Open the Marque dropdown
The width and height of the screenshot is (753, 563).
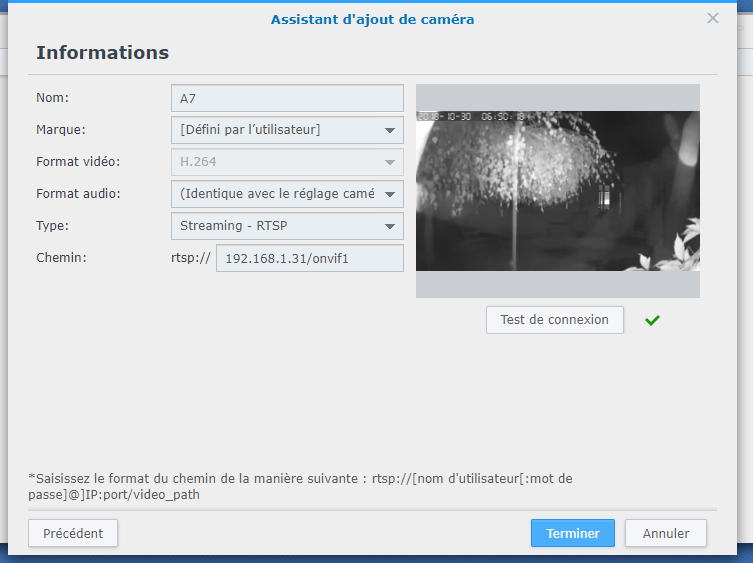[x=389, y=130]
